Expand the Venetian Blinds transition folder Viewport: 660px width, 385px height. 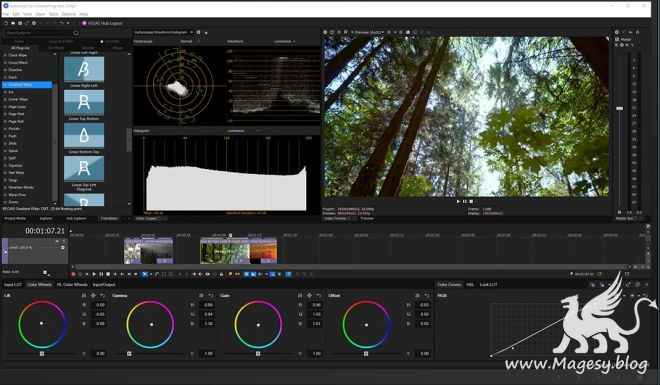tap(5, 187)
